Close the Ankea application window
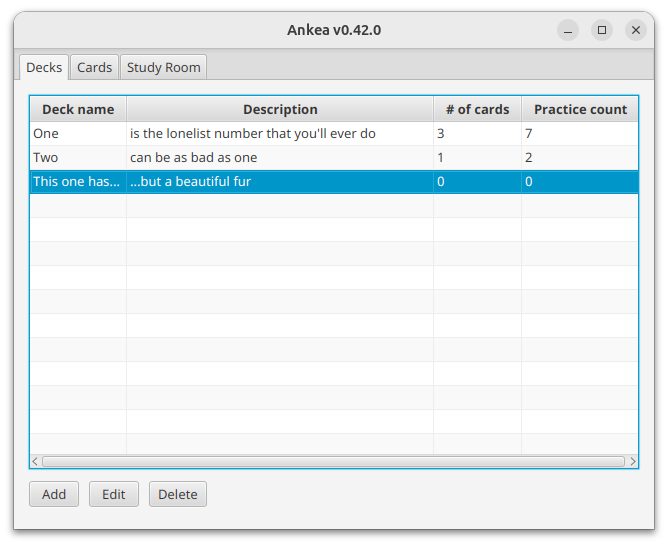Screen dimensions: 668x546 click(x=636, y=30)
